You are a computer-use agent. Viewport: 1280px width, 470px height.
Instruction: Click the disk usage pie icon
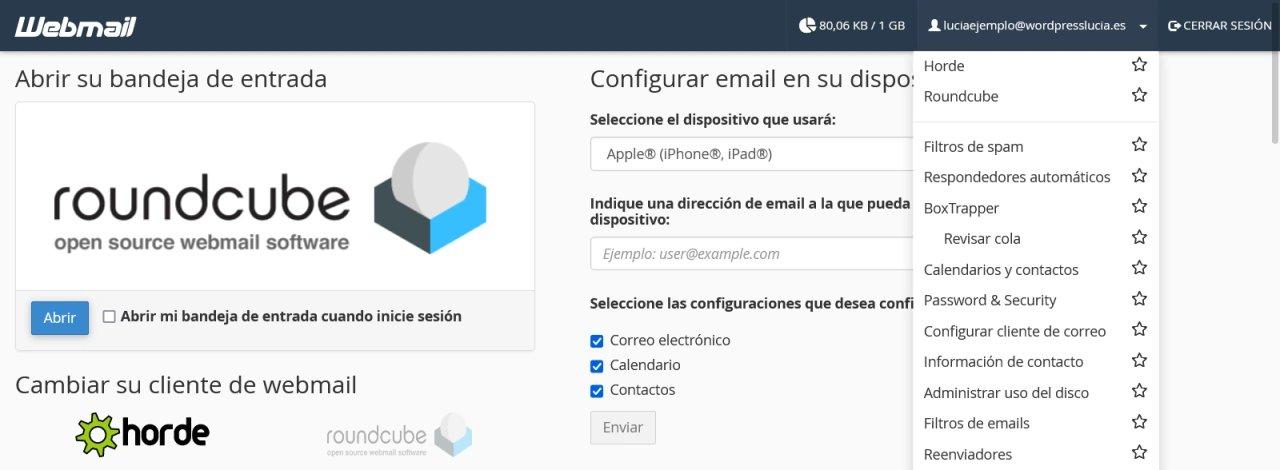[x=807, y=26]
